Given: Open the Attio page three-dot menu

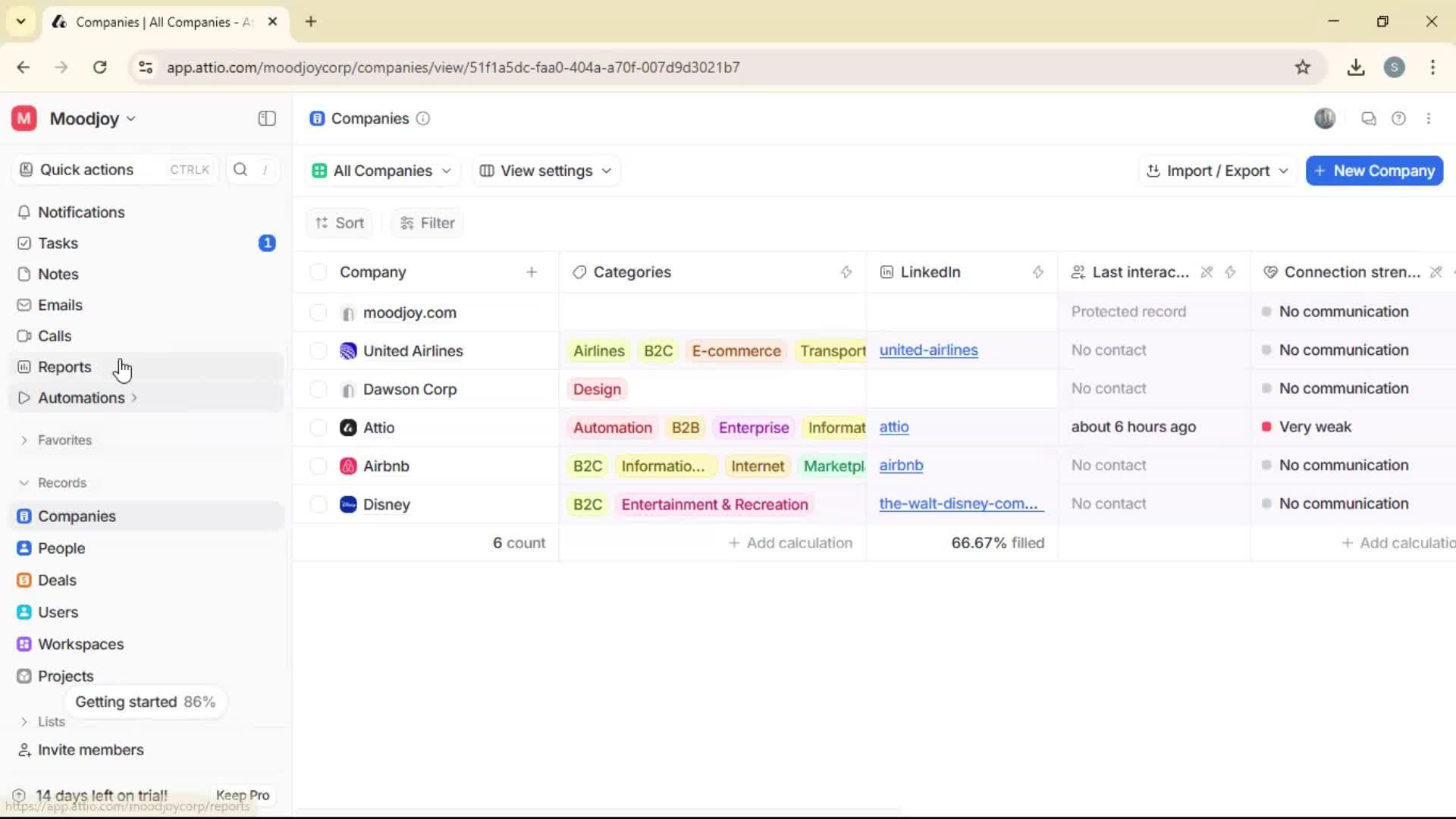Looking at the screenshot, I should pyautogui.click(x=1429, y=118).
